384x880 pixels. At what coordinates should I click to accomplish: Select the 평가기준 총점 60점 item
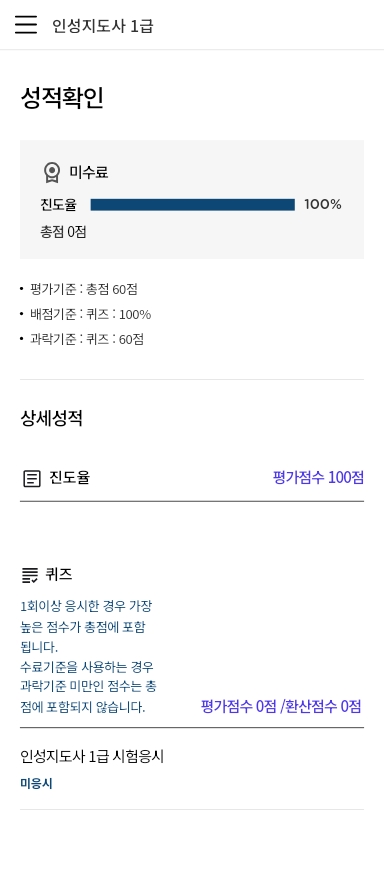click(x=84, y=290)
